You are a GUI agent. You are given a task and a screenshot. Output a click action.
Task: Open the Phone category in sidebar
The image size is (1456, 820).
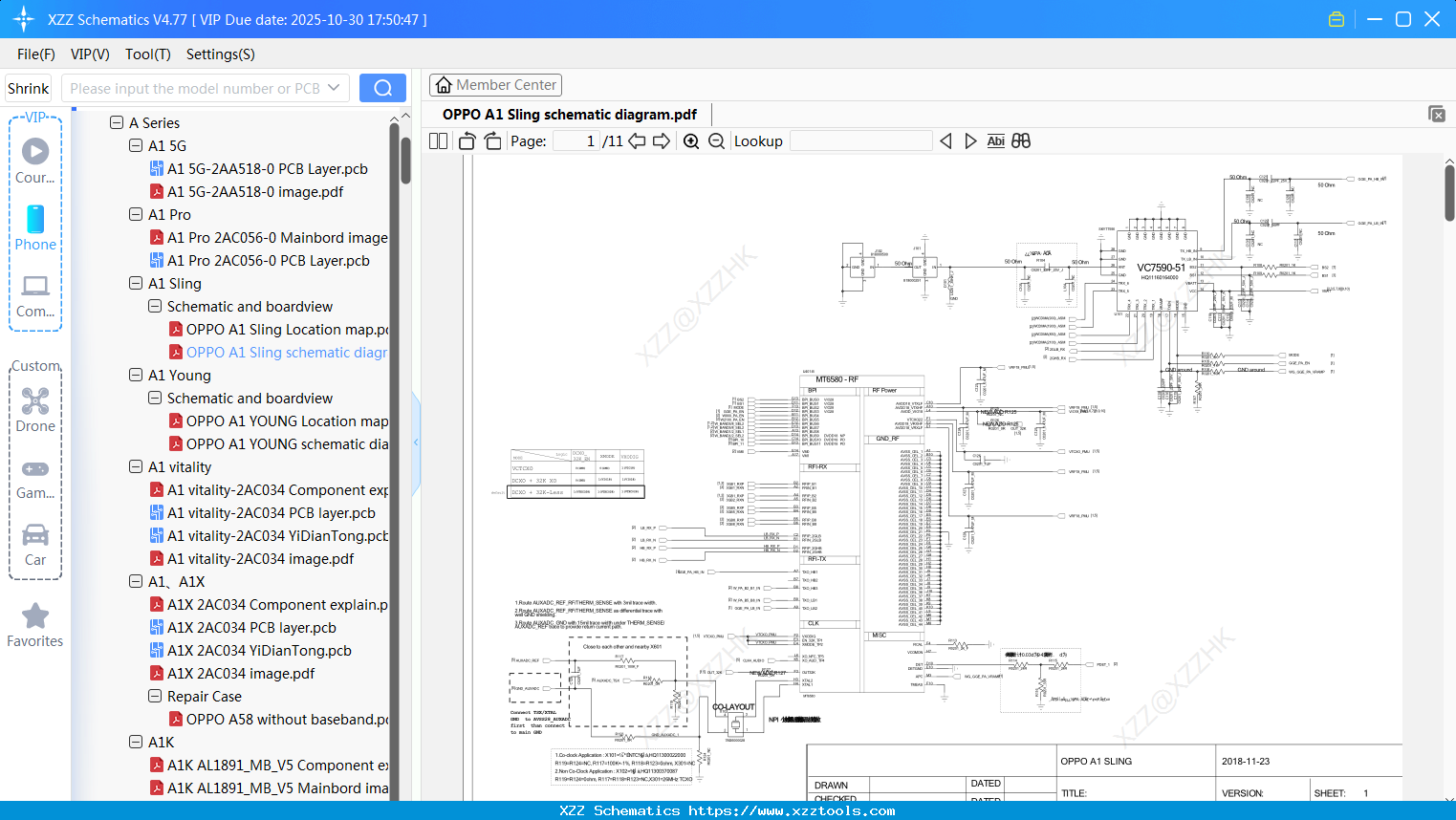35,227
